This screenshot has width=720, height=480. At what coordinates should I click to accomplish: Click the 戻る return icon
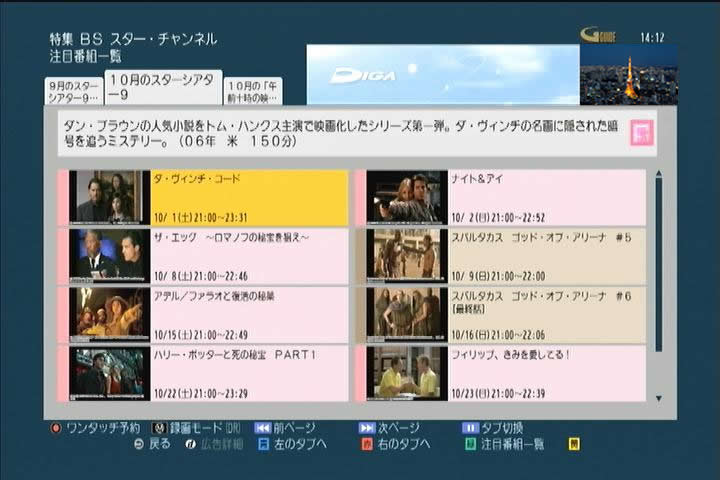click(139, 444)
